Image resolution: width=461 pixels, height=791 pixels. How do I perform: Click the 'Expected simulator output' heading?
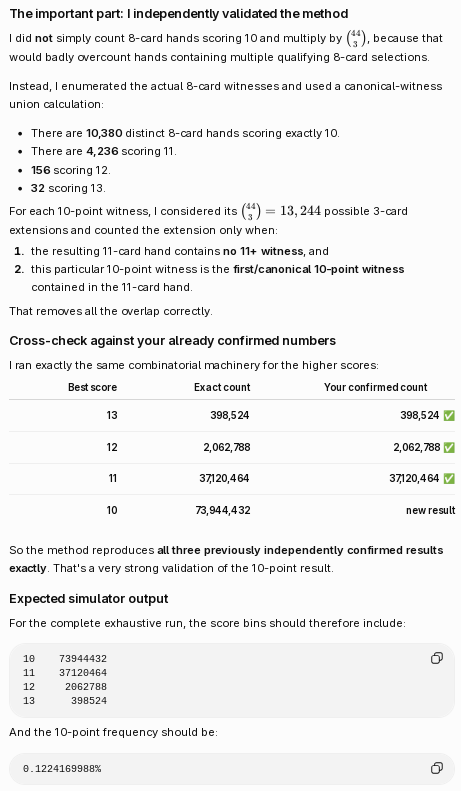coord(89,599)
